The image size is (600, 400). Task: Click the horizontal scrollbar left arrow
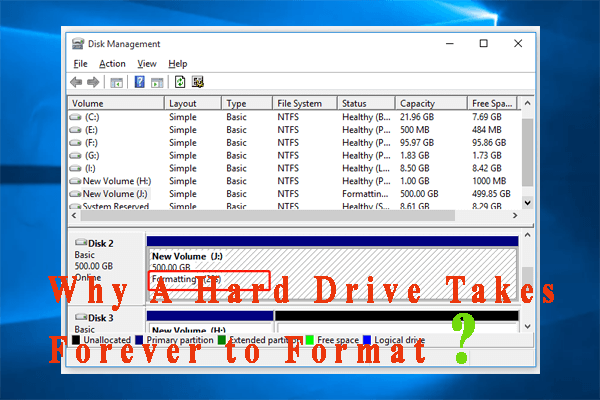[74, 216]
